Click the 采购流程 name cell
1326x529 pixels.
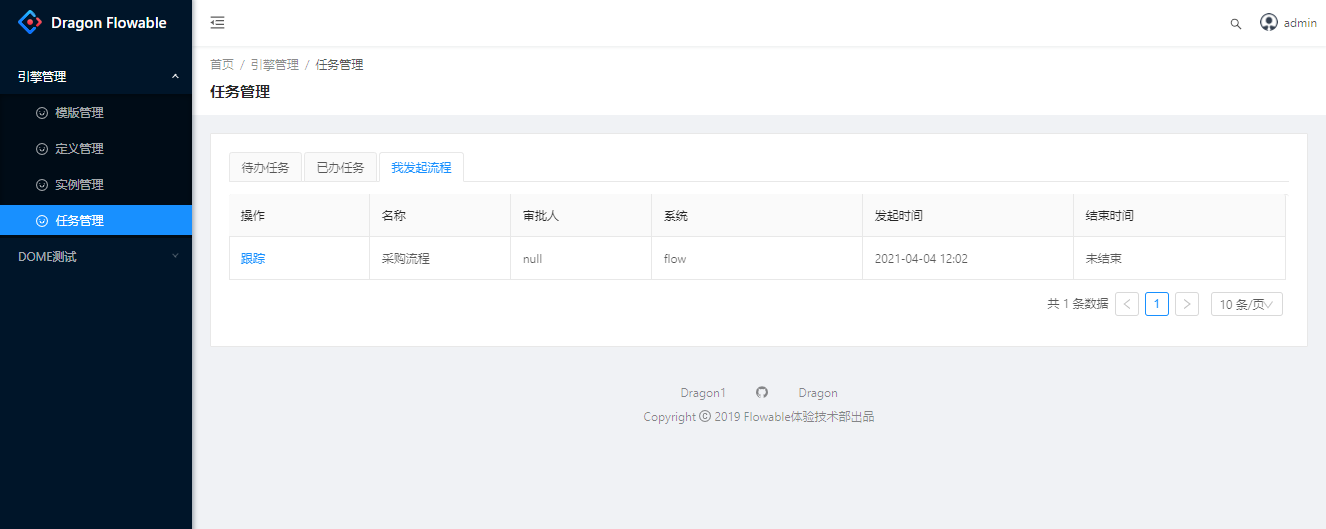[x=440, y=258]
